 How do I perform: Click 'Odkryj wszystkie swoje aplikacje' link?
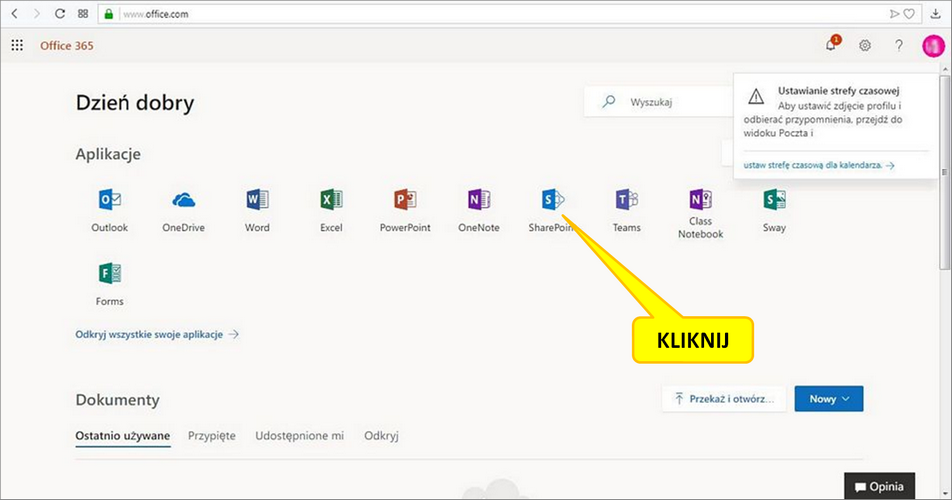tap(157, 334)
